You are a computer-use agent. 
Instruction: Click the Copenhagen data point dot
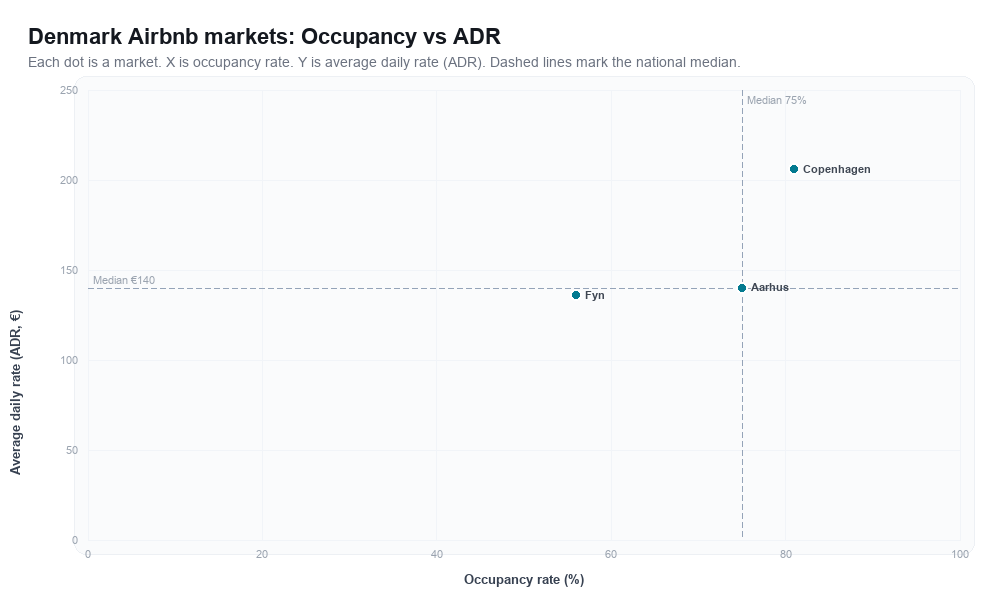pos(794,169)
